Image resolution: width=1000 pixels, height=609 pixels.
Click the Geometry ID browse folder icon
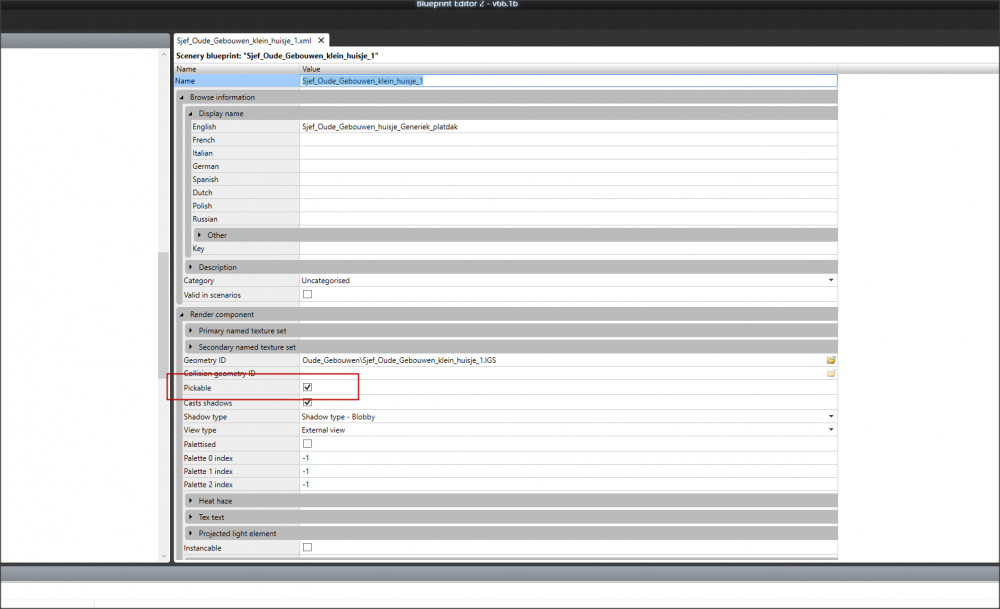[x=830, y=359]
